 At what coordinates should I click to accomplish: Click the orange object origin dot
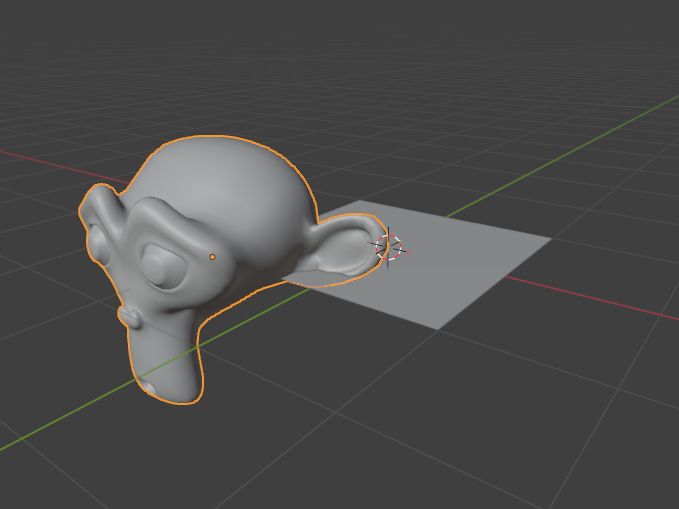click(212, 257)
